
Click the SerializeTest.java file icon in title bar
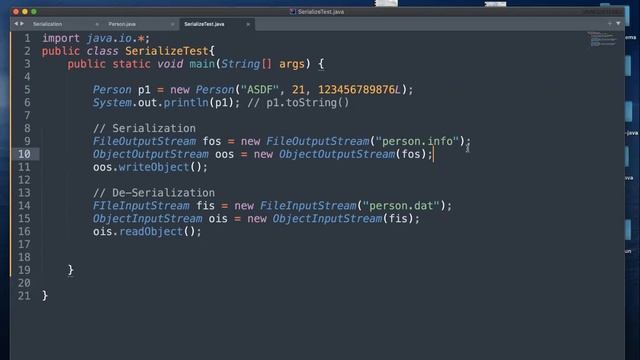(293, 11)
